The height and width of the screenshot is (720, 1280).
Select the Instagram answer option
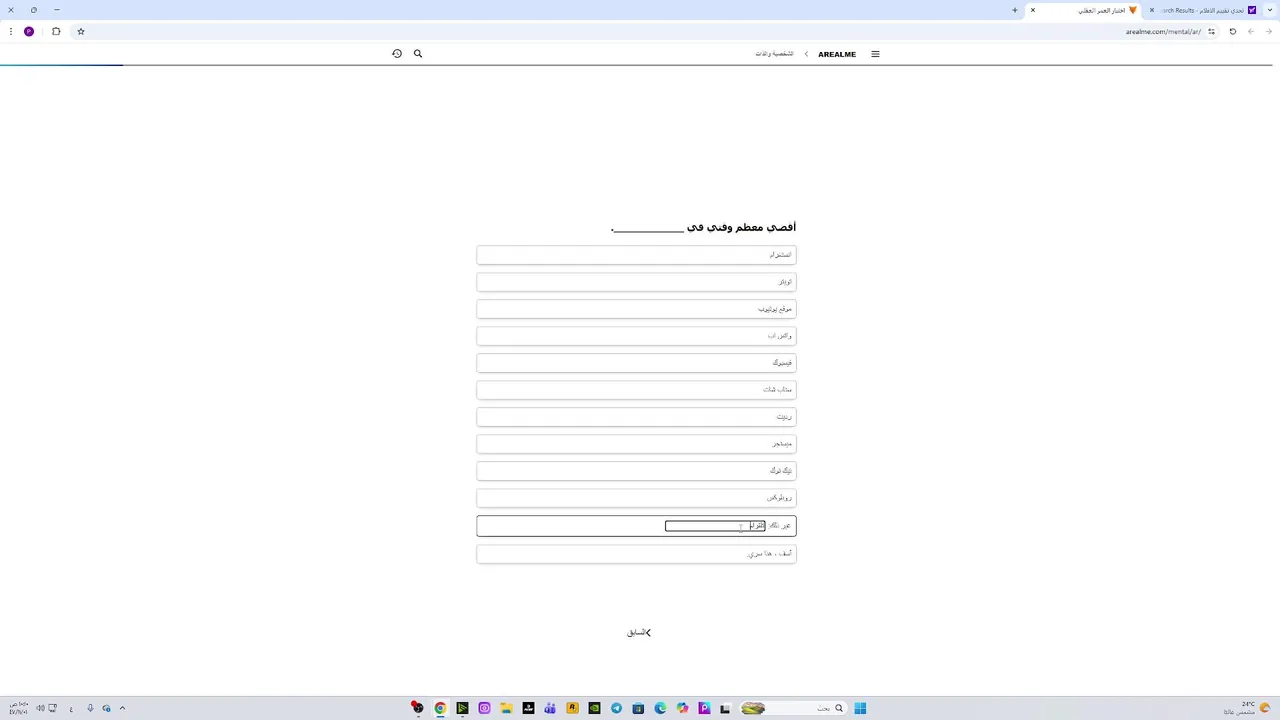[636, 255]
